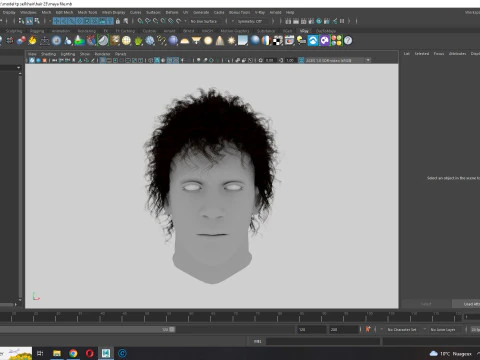Open the Mesh Tools menu
480x360 pixels.
[87, 12]
